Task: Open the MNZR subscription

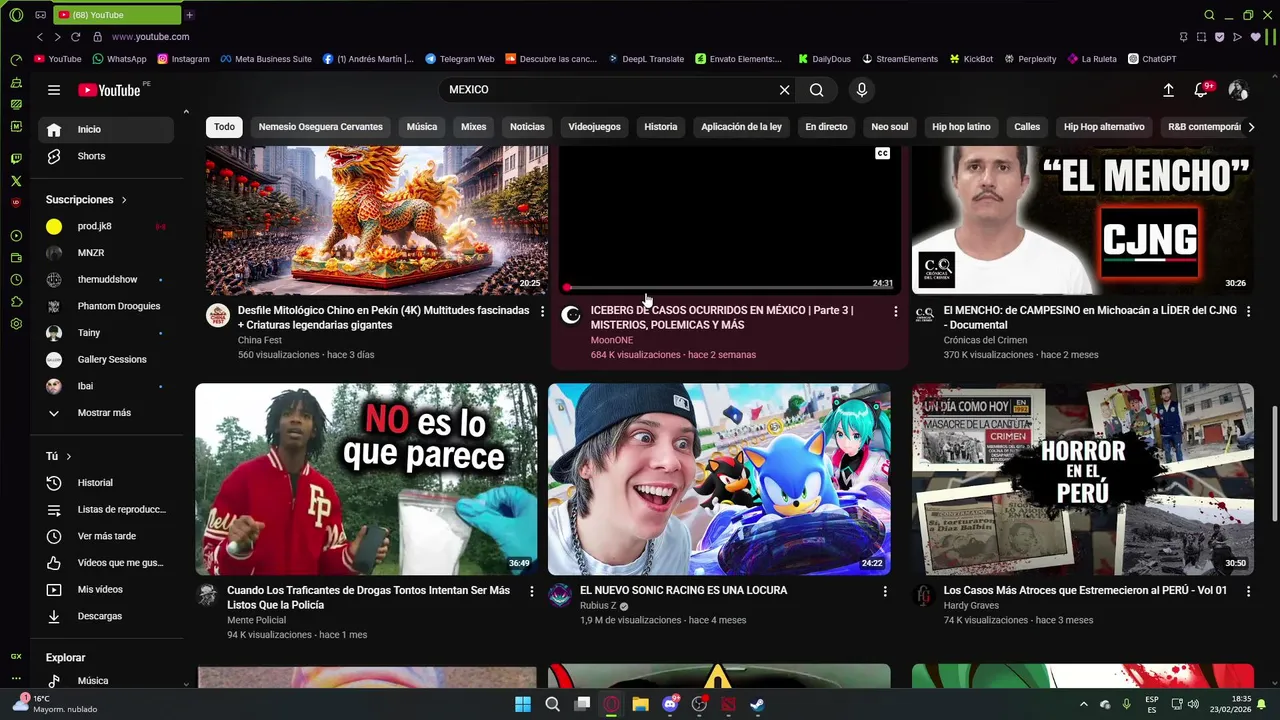Action: [x=106, y=253]
